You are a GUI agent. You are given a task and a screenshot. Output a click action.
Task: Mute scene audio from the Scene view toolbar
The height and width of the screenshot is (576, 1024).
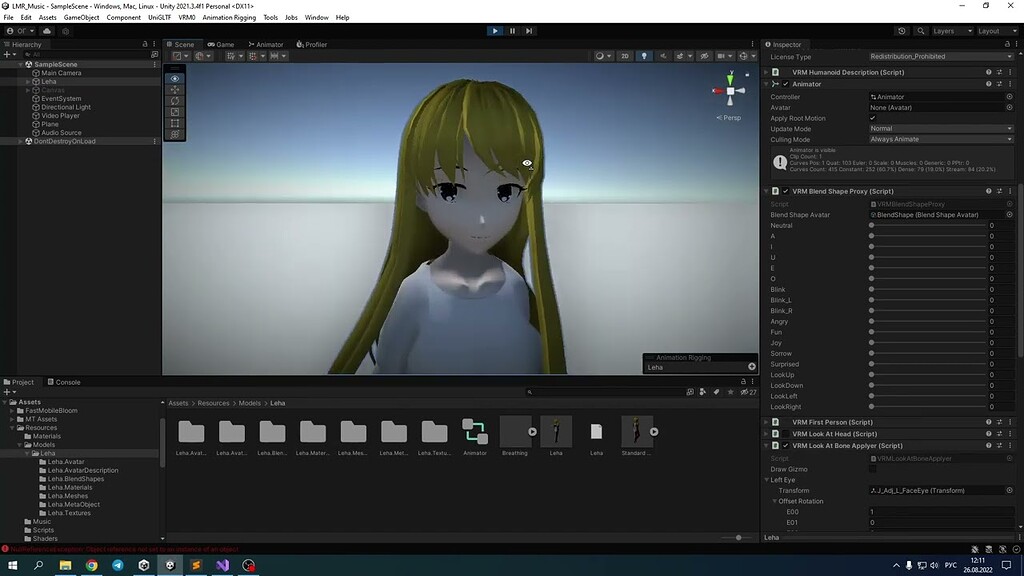pos(664,56)
